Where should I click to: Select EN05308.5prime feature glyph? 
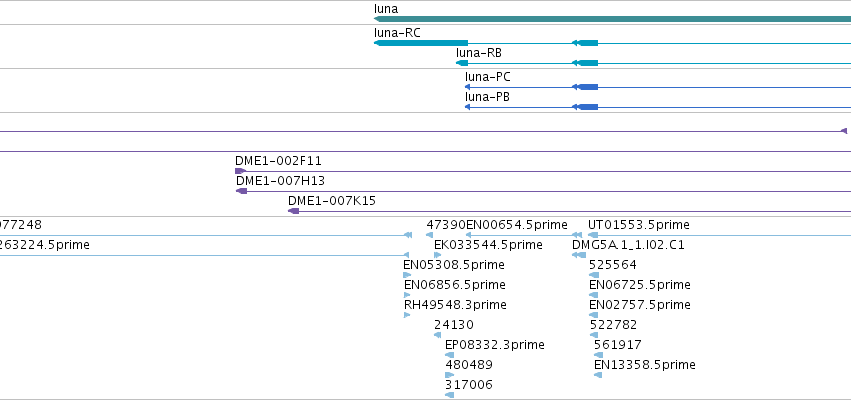[407, 275]
